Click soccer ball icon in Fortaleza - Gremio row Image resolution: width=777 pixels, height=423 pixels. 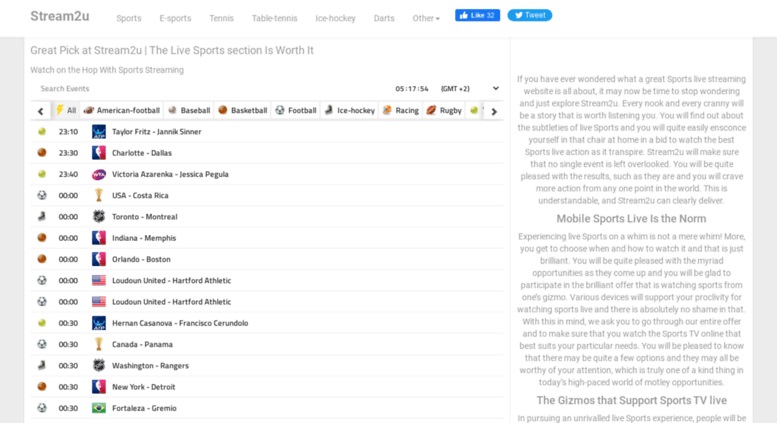pos(42,408)
